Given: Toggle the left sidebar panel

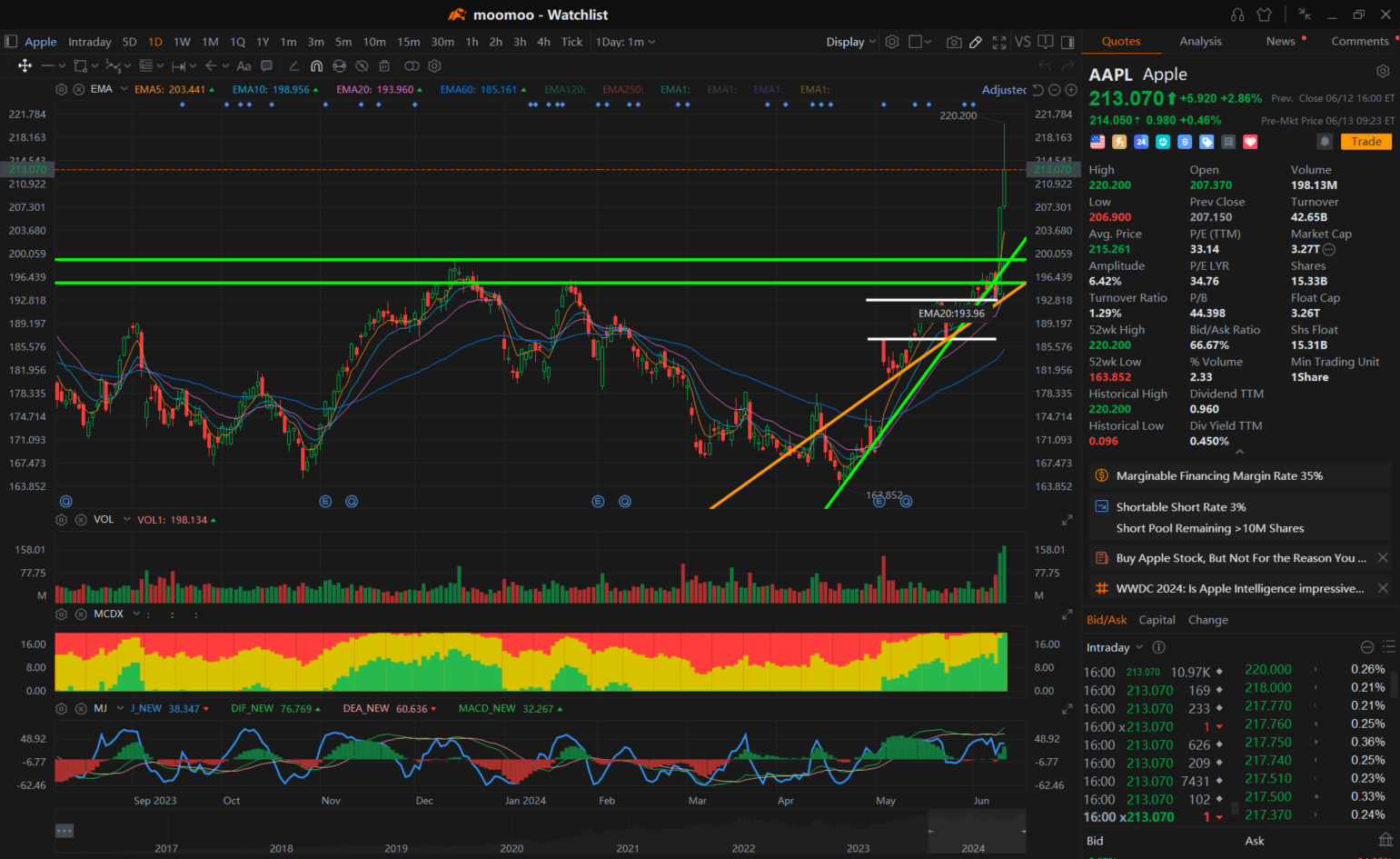Looking at the screenshot, I should click(11, 42).
